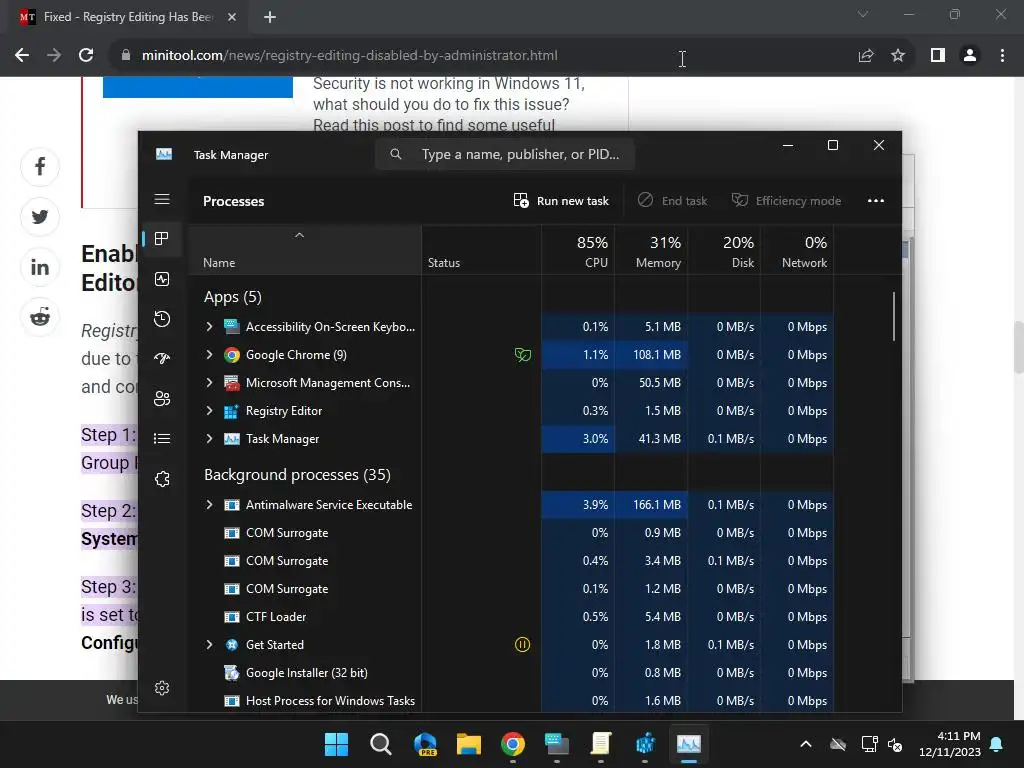Expand the Google Chrome (9) process group
Screen dimensions: 1024x768
pyautogui.click(x=209, y=355)
